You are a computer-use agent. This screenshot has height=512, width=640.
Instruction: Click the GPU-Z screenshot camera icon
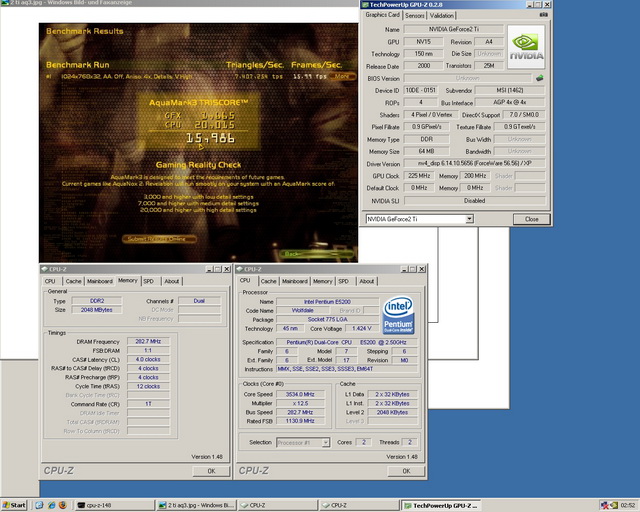tap(544, 15)
